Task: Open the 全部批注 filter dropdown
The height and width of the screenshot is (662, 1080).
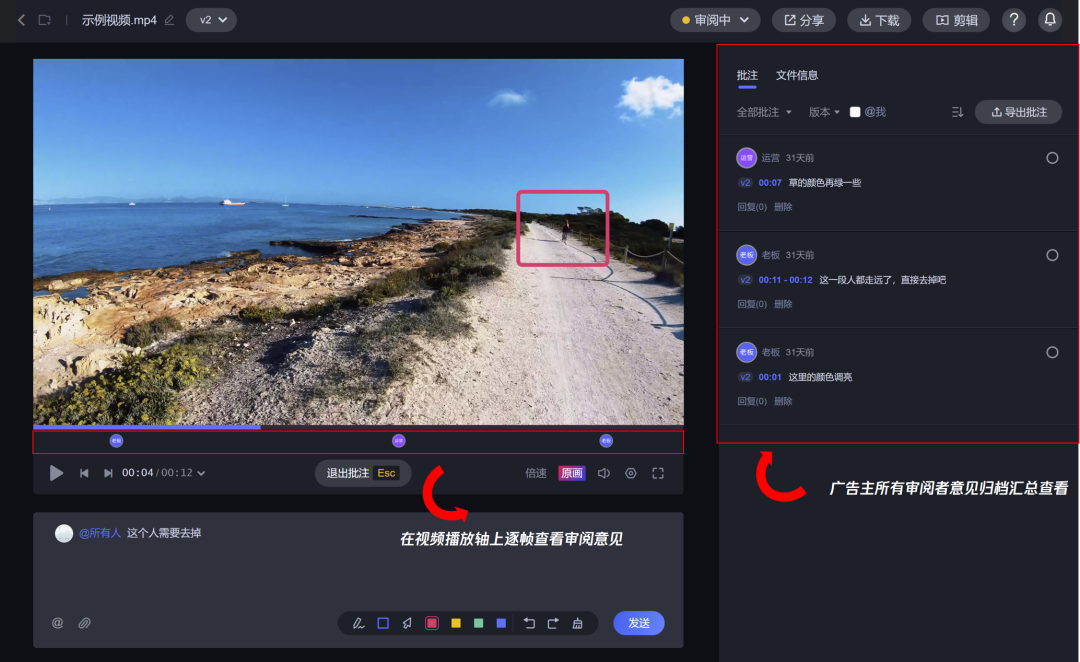Action: (764, 112)
